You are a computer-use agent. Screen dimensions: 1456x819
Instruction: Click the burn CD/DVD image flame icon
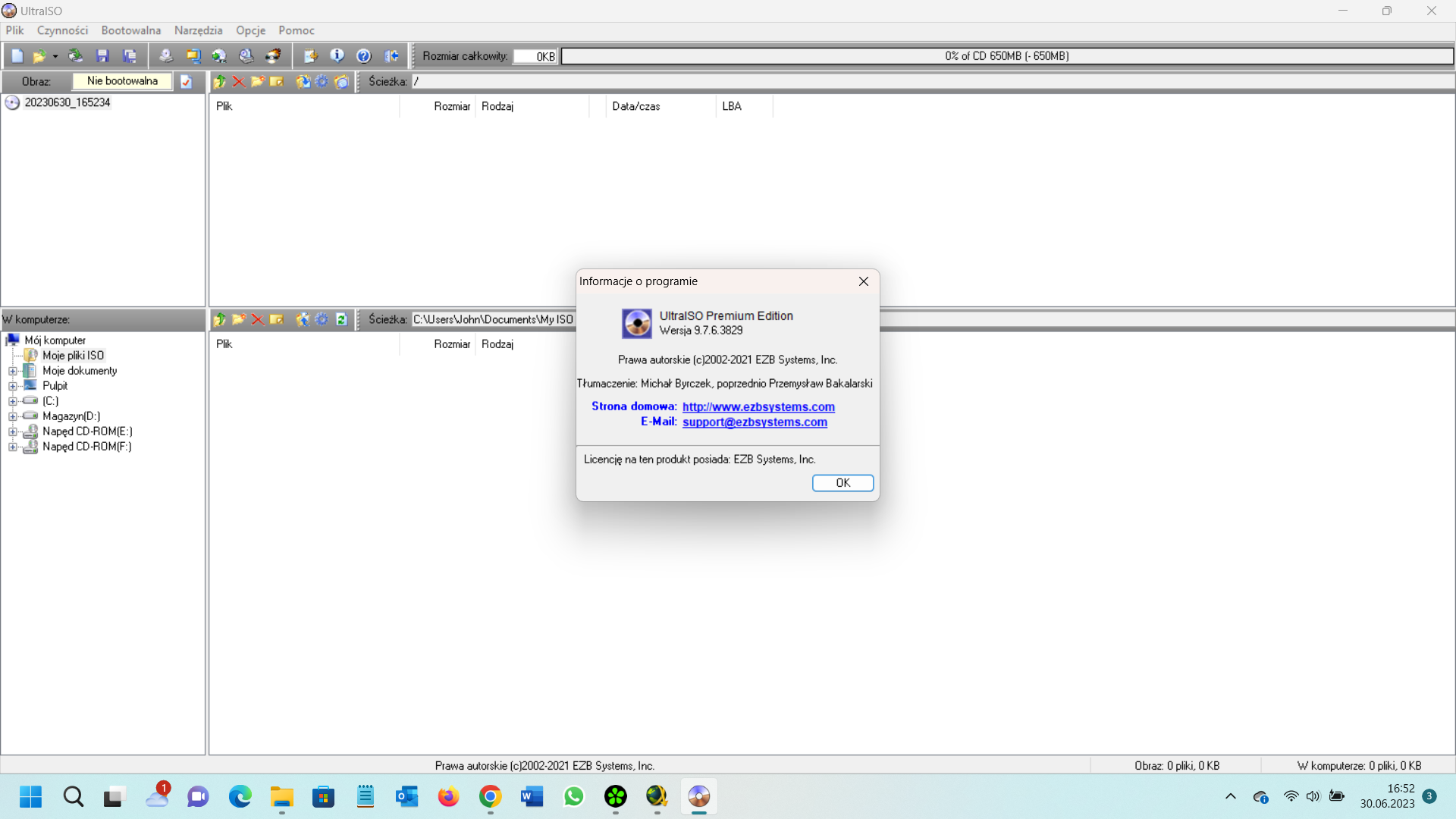[273, 56]
